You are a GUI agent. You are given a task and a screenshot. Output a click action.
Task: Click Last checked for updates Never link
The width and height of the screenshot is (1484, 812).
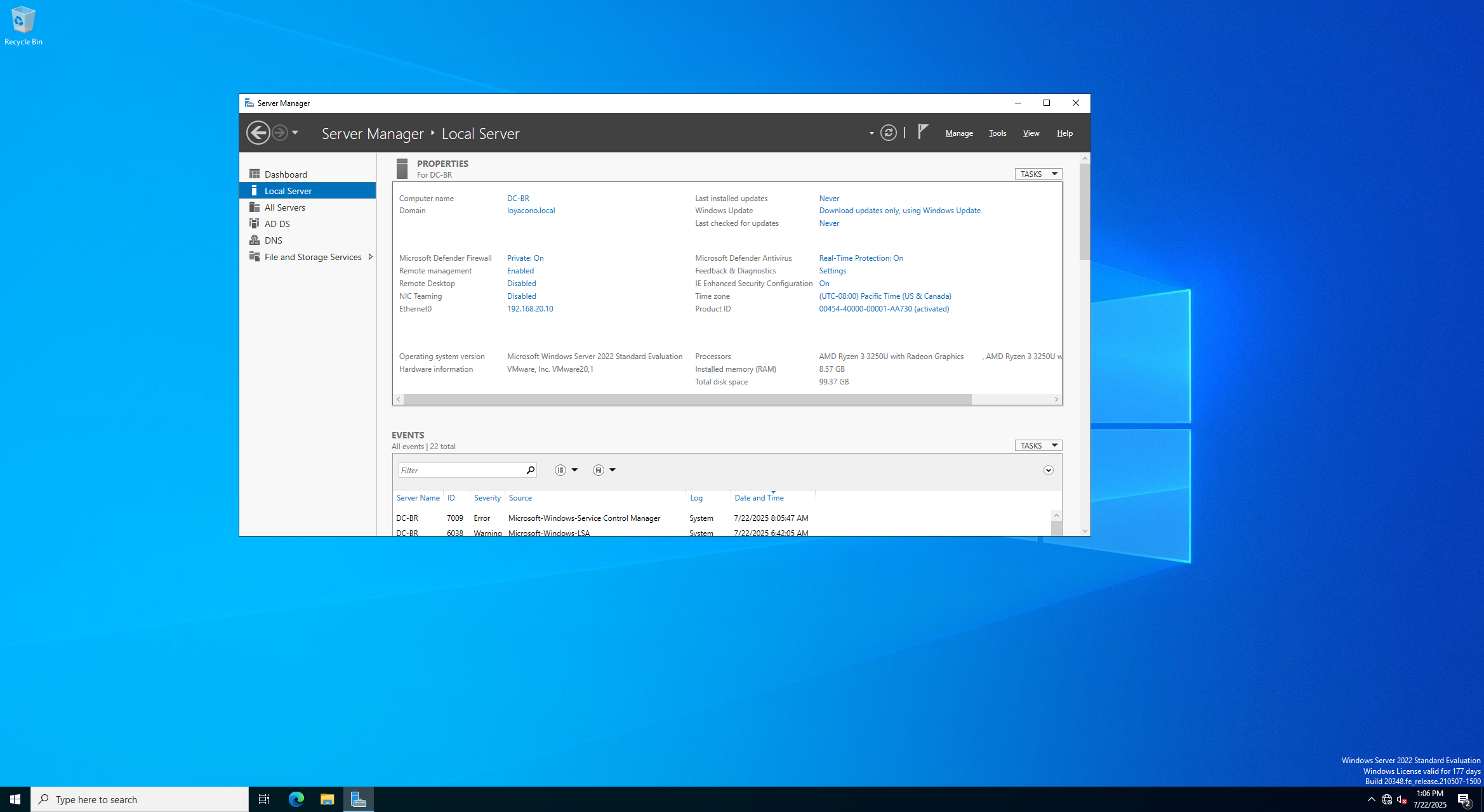tap(829, 223)
